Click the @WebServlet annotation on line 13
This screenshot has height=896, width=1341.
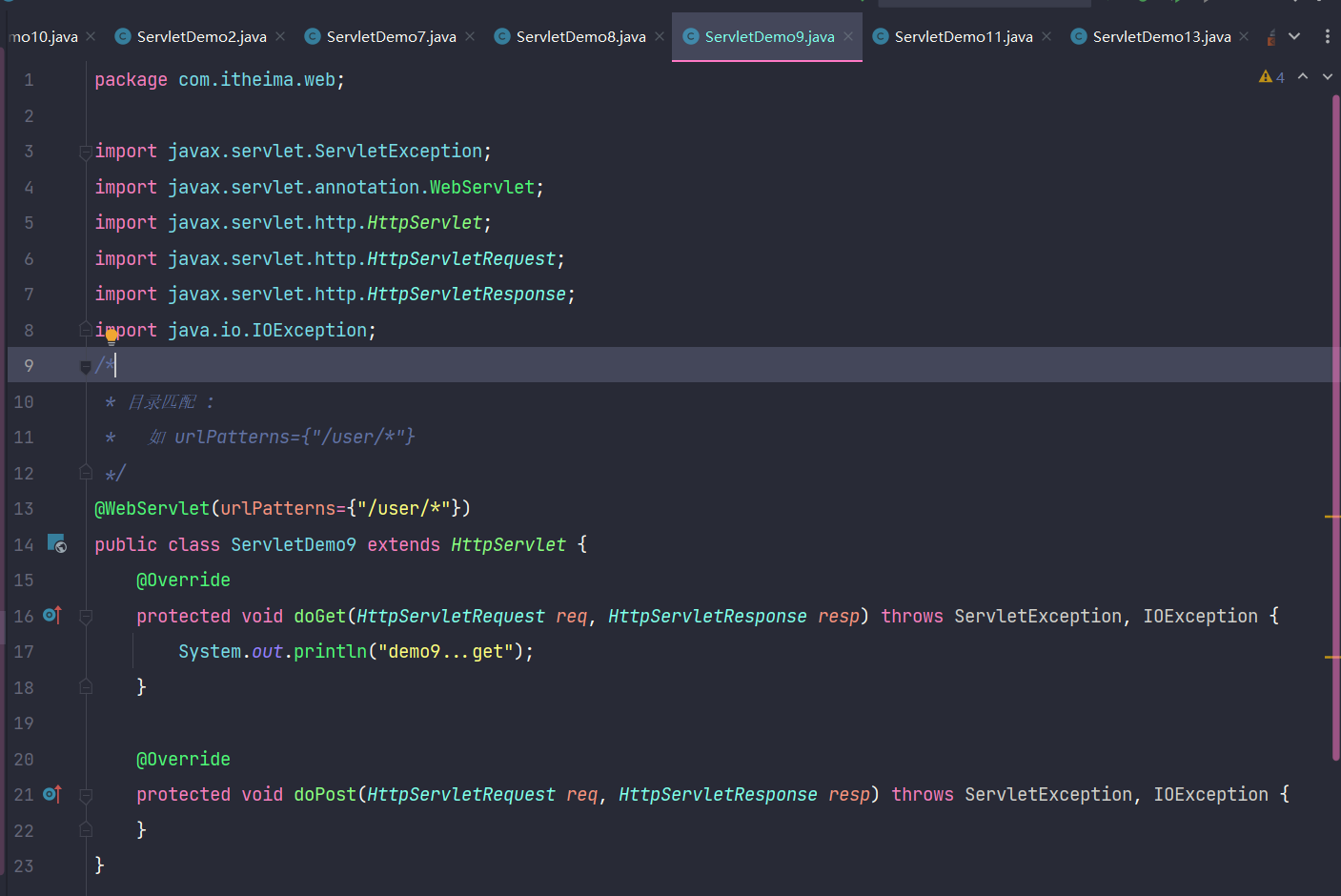152,509
